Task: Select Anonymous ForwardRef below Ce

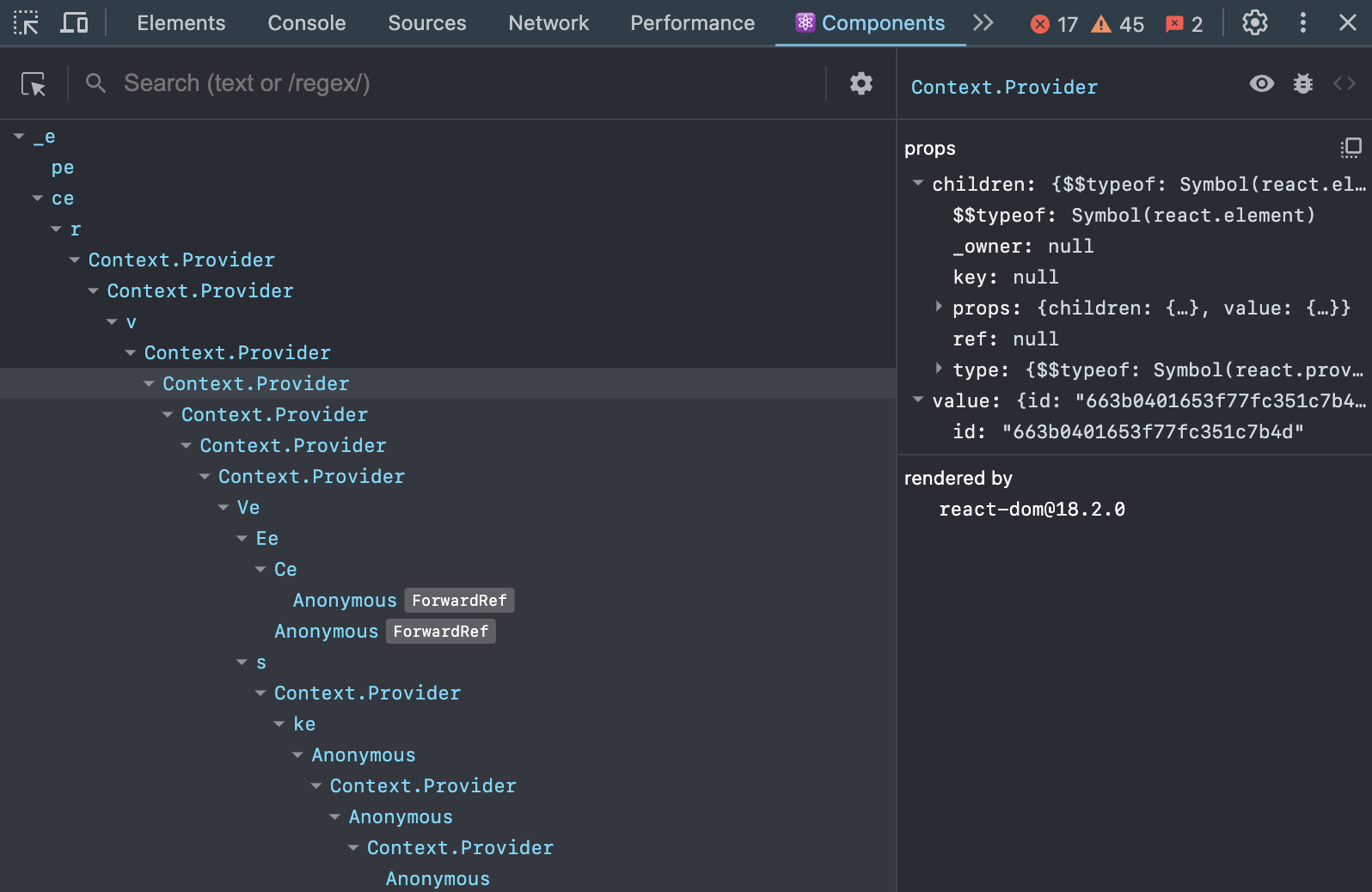Action: click(x=384, y=631)
